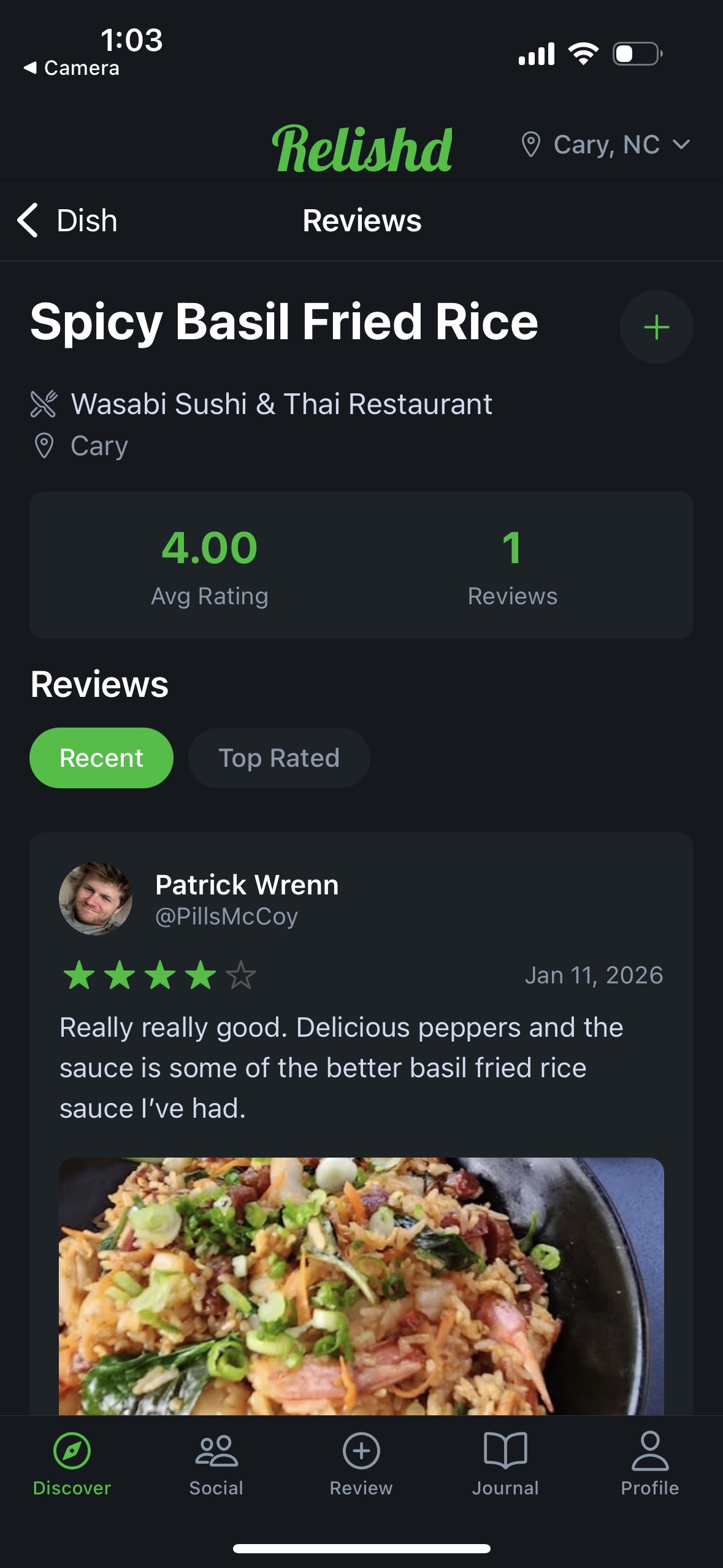Tap the location pin beside Cary
Viewport: 723px width, 1568px height.
tap(44, 445)
